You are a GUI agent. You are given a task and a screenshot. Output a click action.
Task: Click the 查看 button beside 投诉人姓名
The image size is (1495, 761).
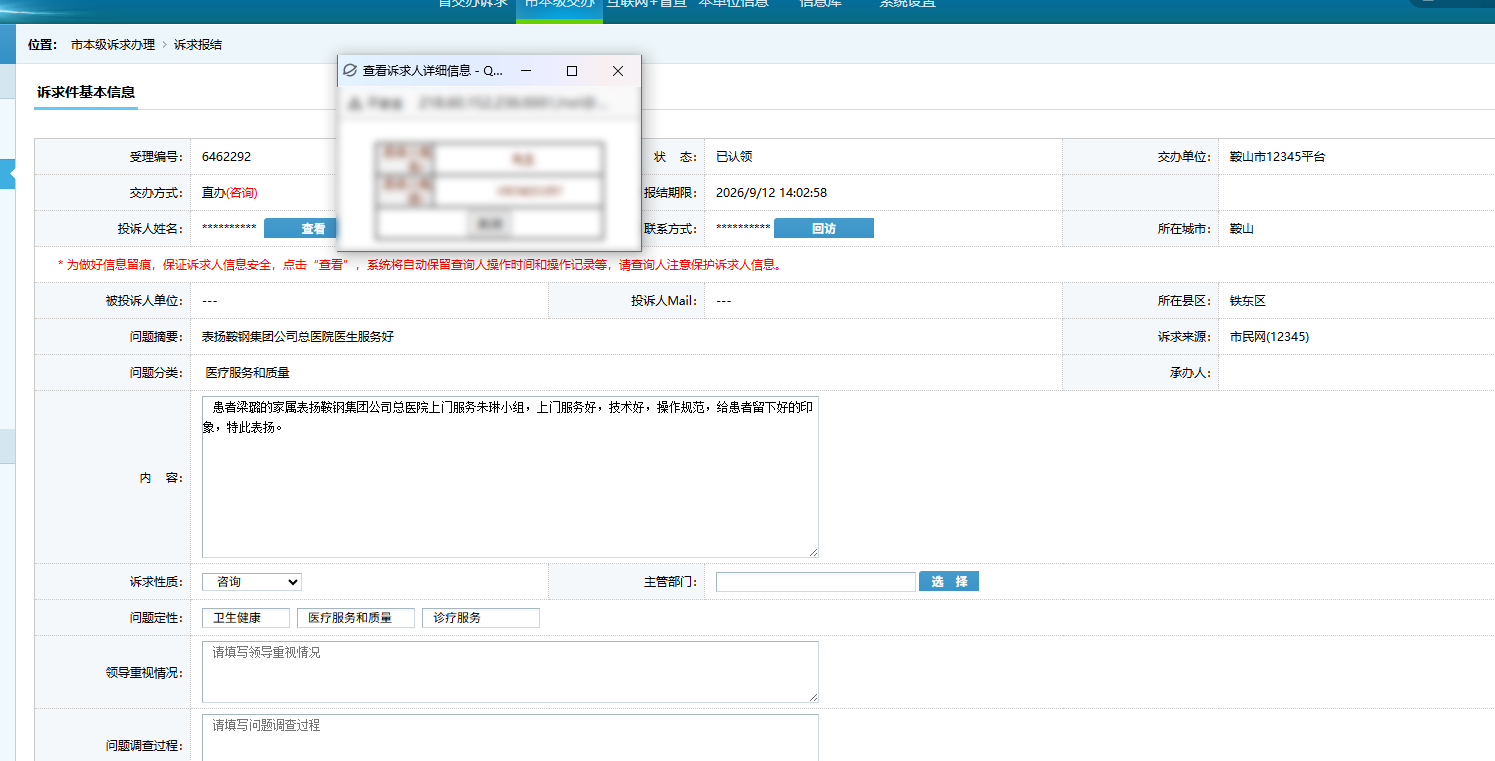coord(314,229)
